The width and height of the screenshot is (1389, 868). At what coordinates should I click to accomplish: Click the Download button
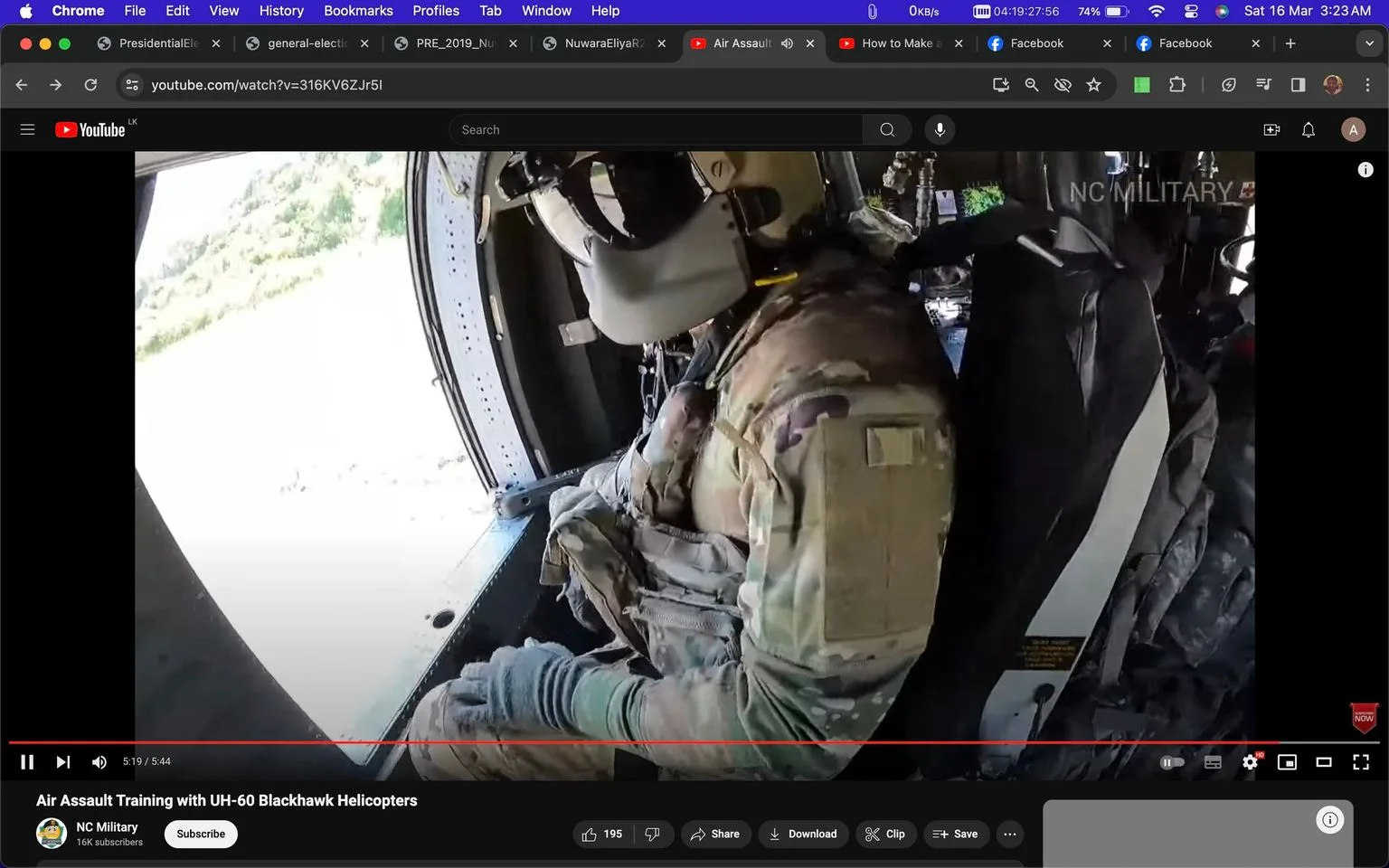coord(803,834)
